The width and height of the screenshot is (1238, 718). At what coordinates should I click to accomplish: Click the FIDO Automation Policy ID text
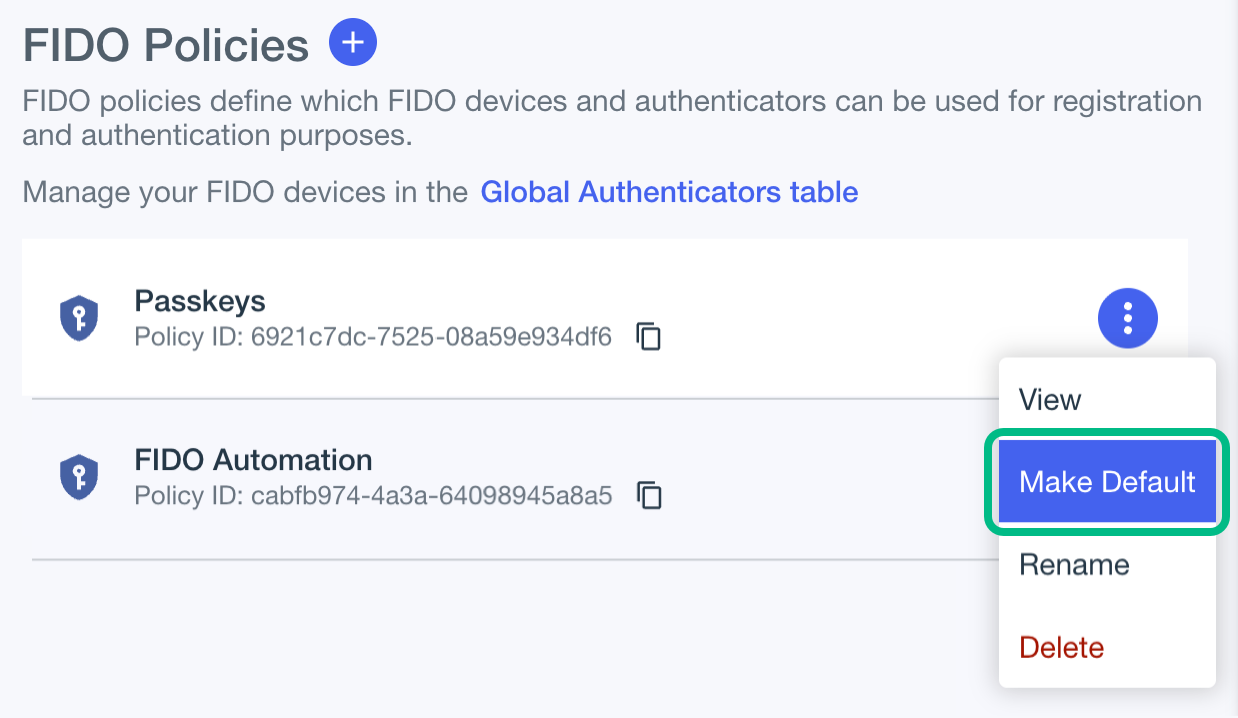pos(373,495)
